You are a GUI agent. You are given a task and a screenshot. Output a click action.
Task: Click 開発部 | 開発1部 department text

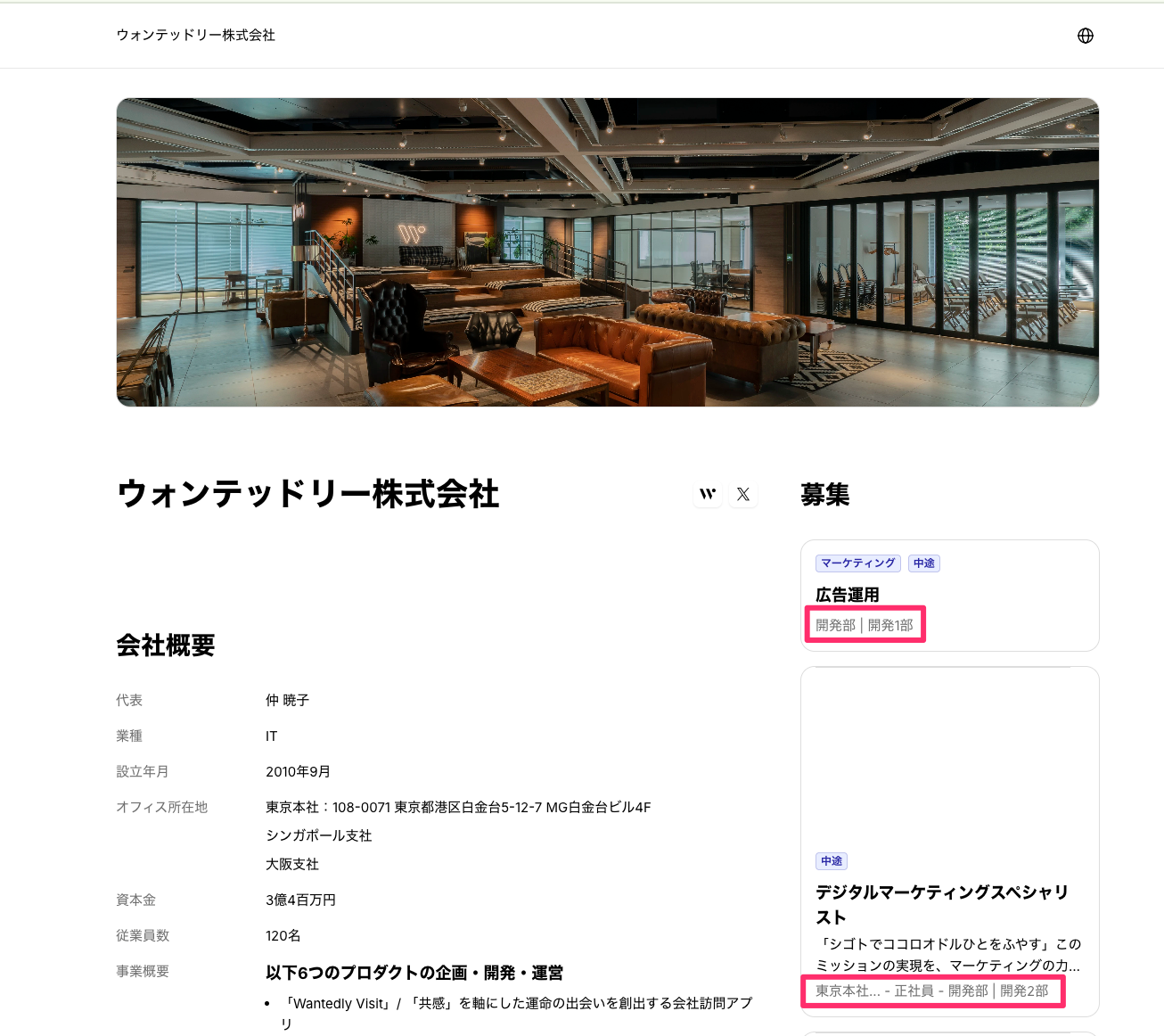tap(864, 625)
